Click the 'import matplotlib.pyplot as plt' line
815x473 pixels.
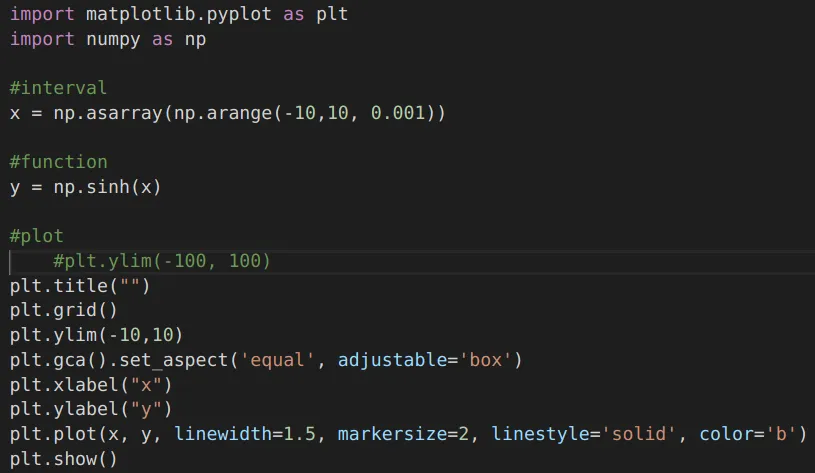[x=179, y=15]
